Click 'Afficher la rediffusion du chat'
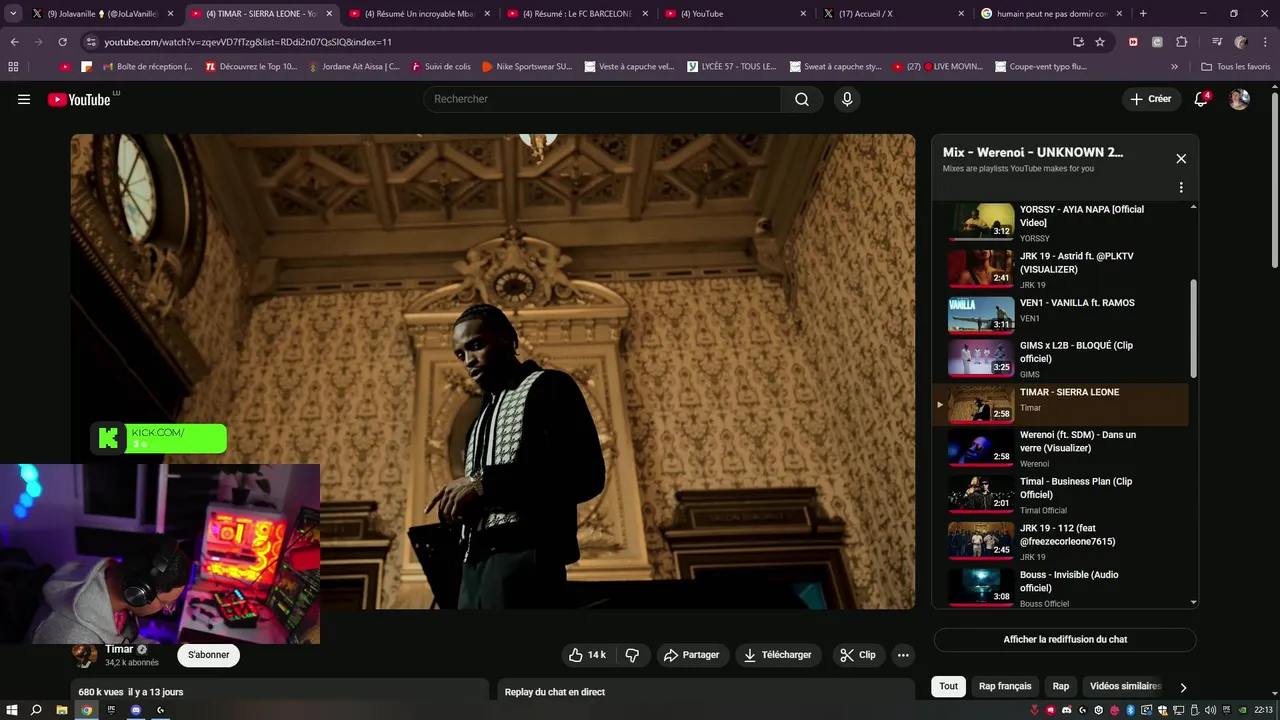 (1065, 639)
